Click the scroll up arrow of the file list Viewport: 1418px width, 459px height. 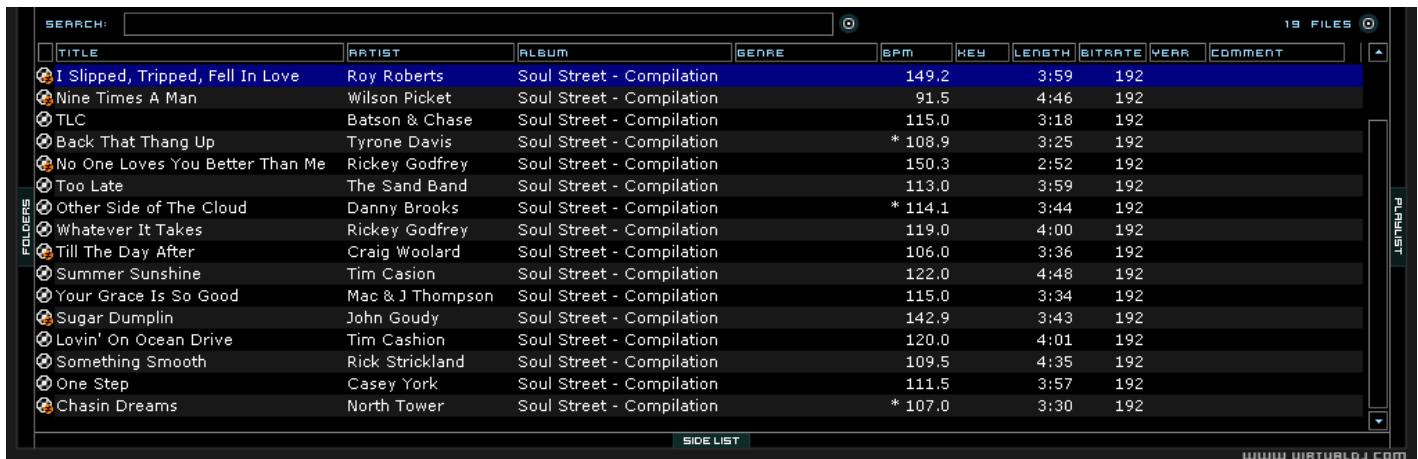1379,51
